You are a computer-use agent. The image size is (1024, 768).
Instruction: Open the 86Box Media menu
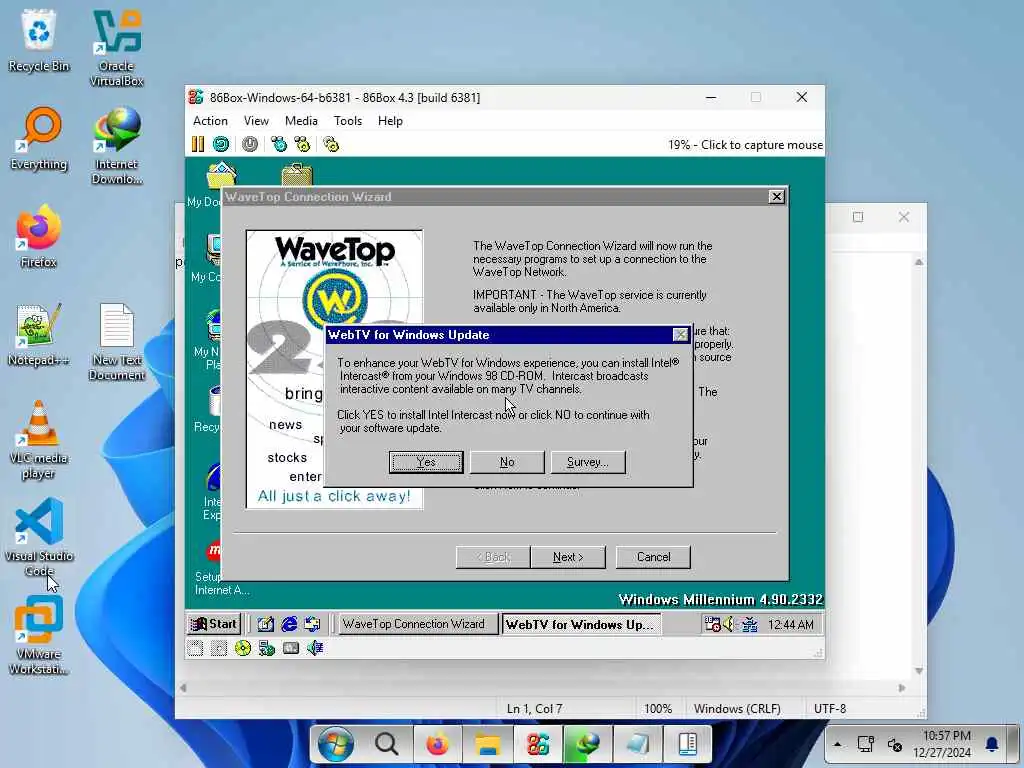click(301, 121)
